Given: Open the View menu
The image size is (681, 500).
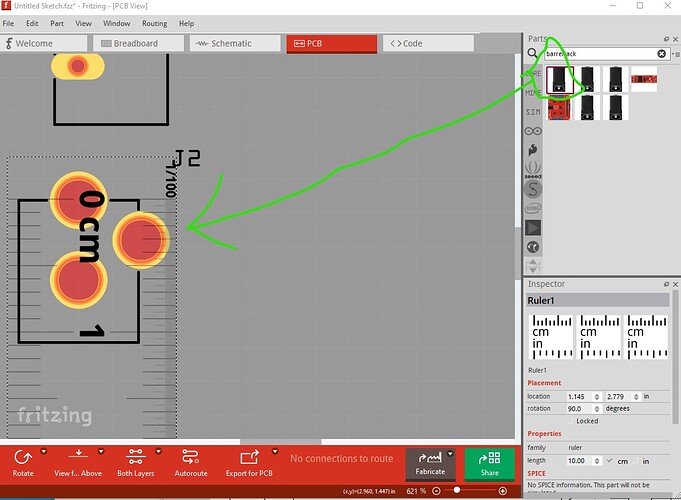Looking at the screenshot, I should coord(83,23).
